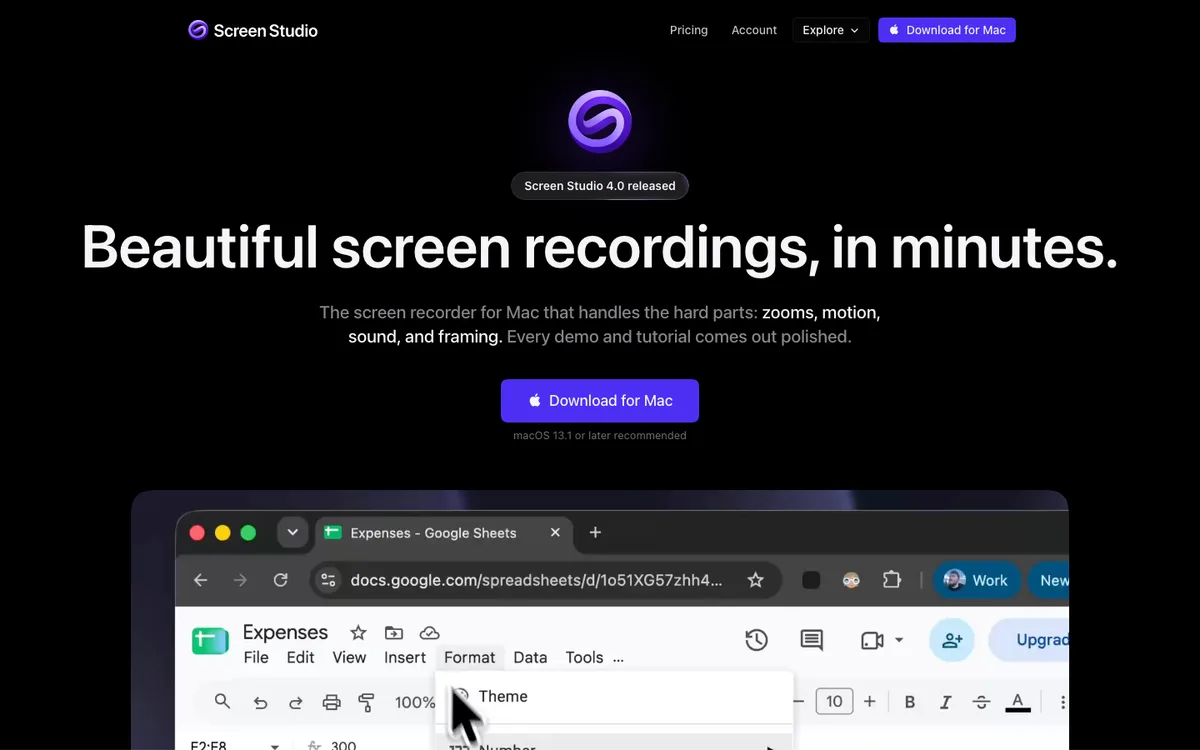Viewport: 1200px width, 750px height.
Task: Open version history clock icon
Action: coord(756,640)
